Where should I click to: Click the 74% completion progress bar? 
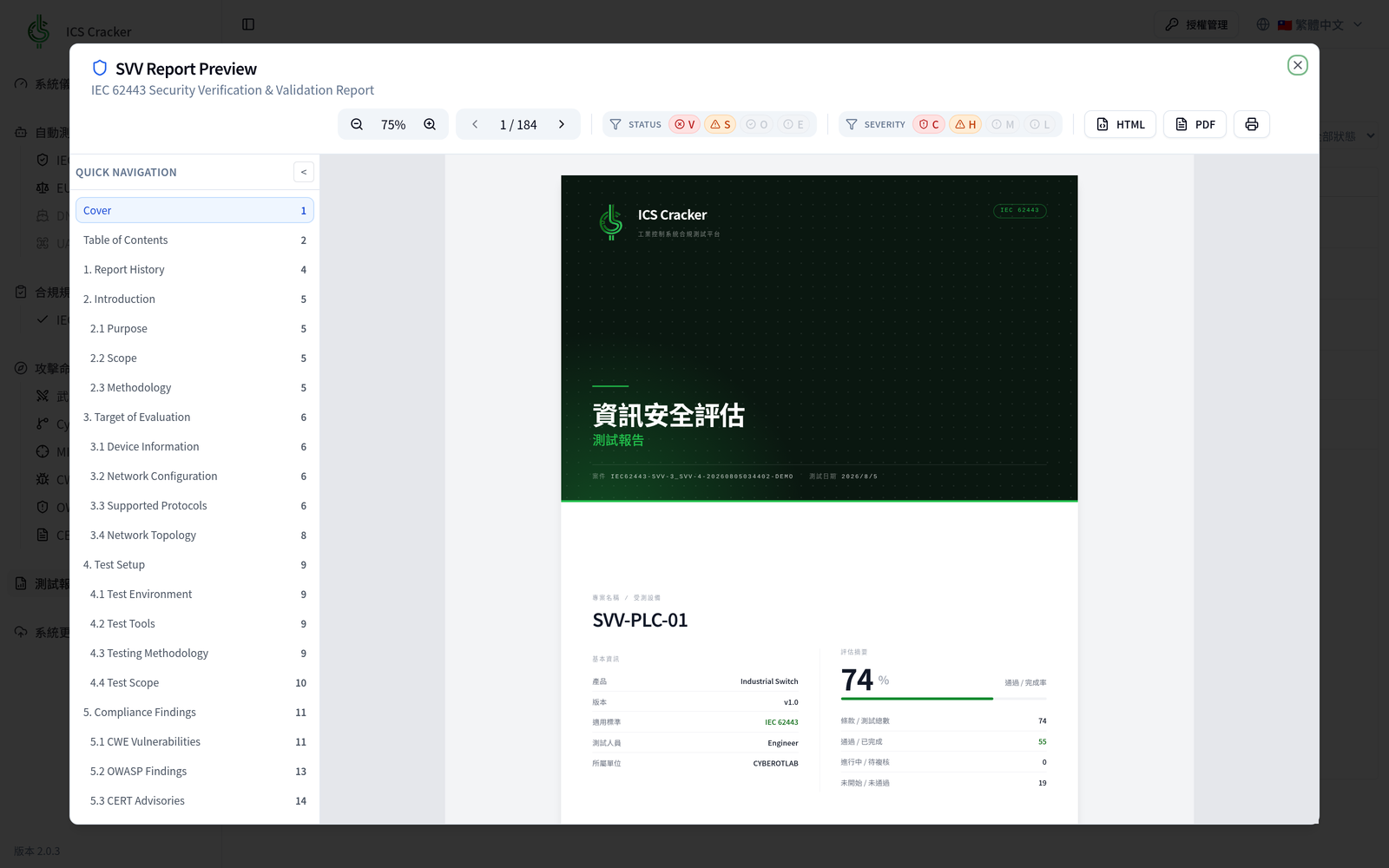[x=944, y=698]
